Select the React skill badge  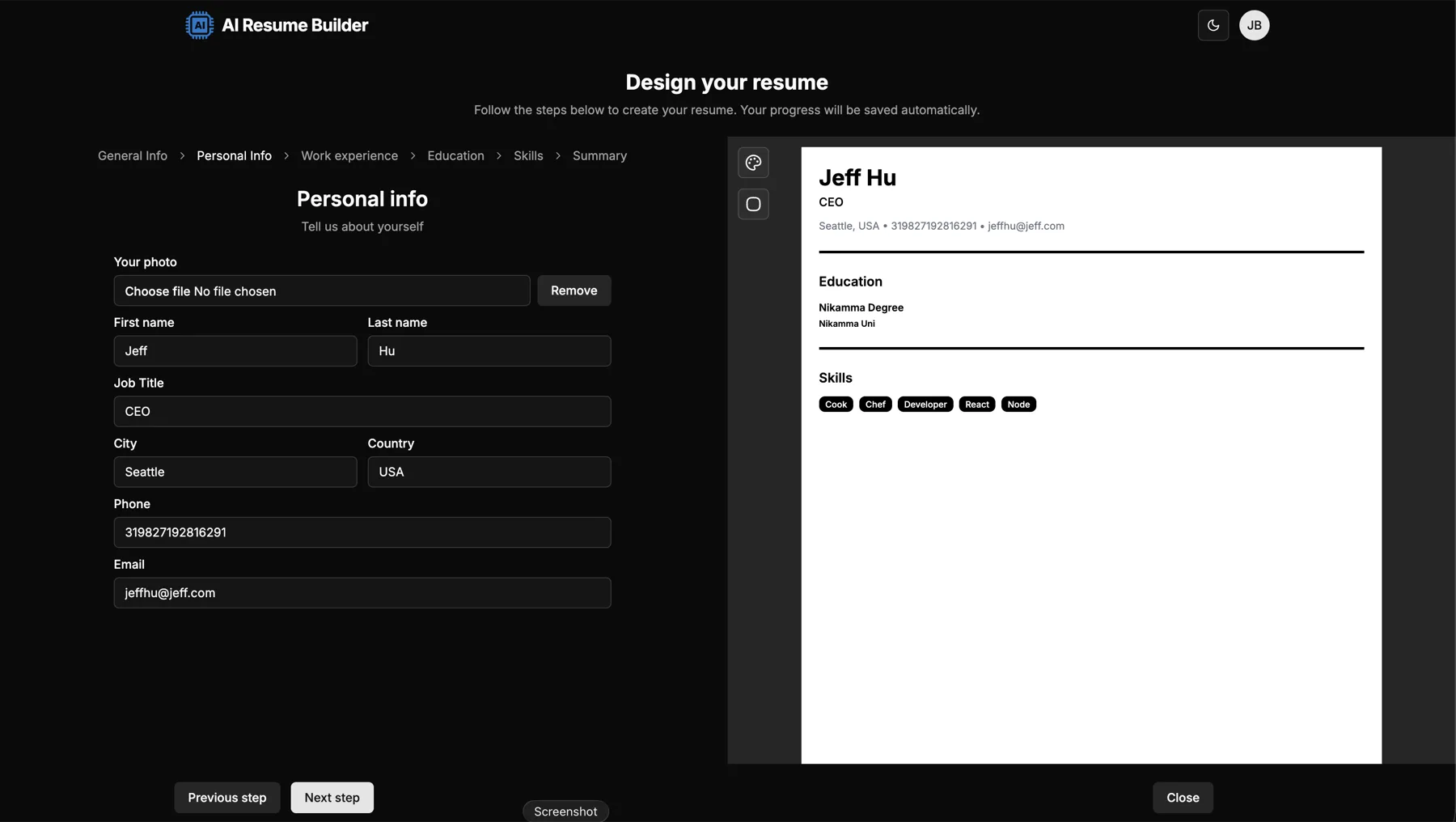coord(977,405)
